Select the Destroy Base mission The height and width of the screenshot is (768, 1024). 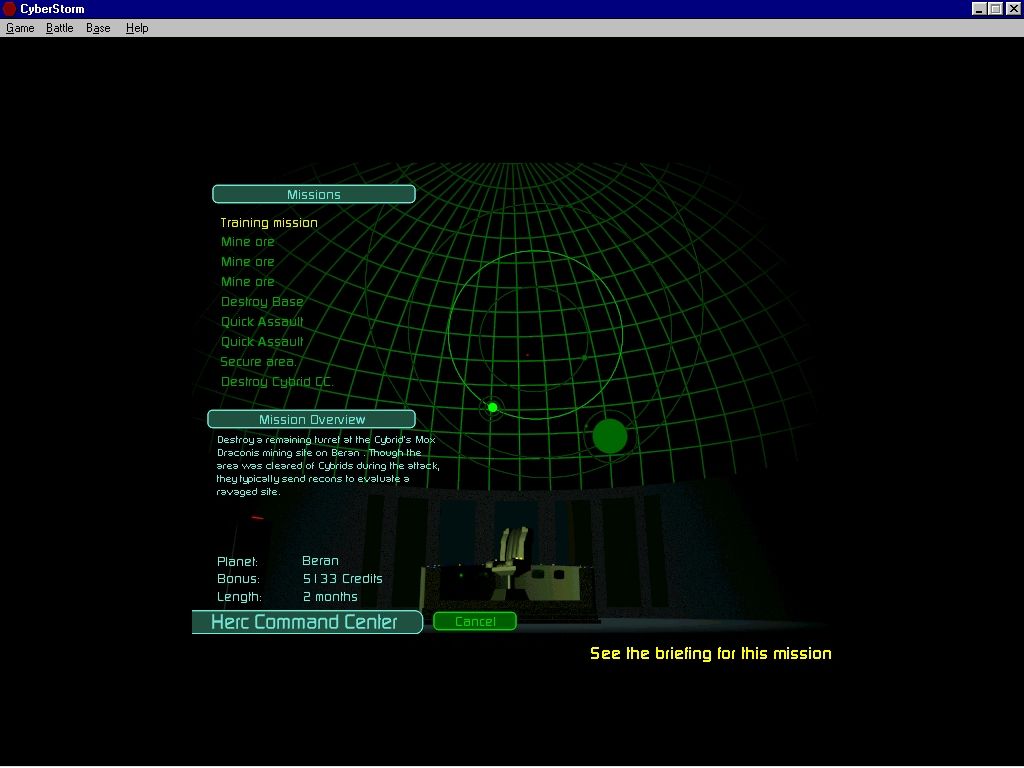click(262, 301)
